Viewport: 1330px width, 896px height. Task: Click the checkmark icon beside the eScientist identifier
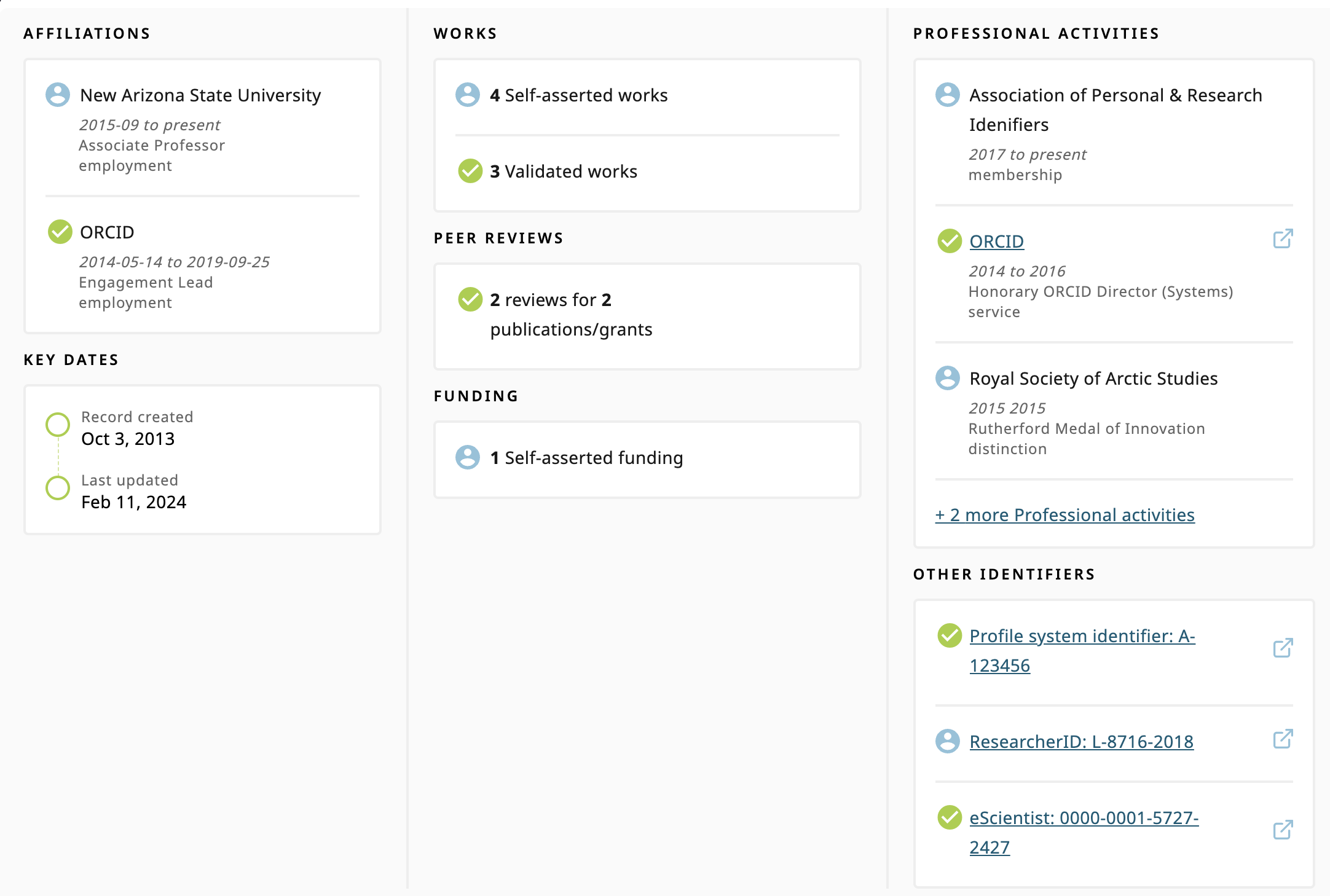pyautogui.click(x=950, y=818)
